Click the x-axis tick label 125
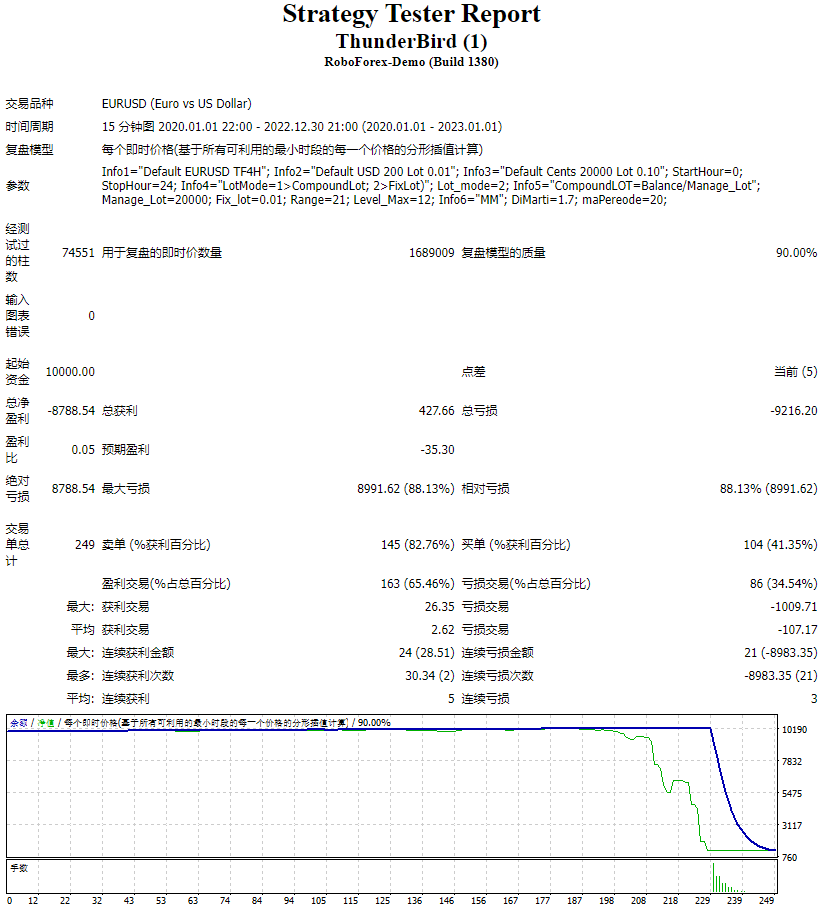825x914 pixels. click(x=382, y=901)
